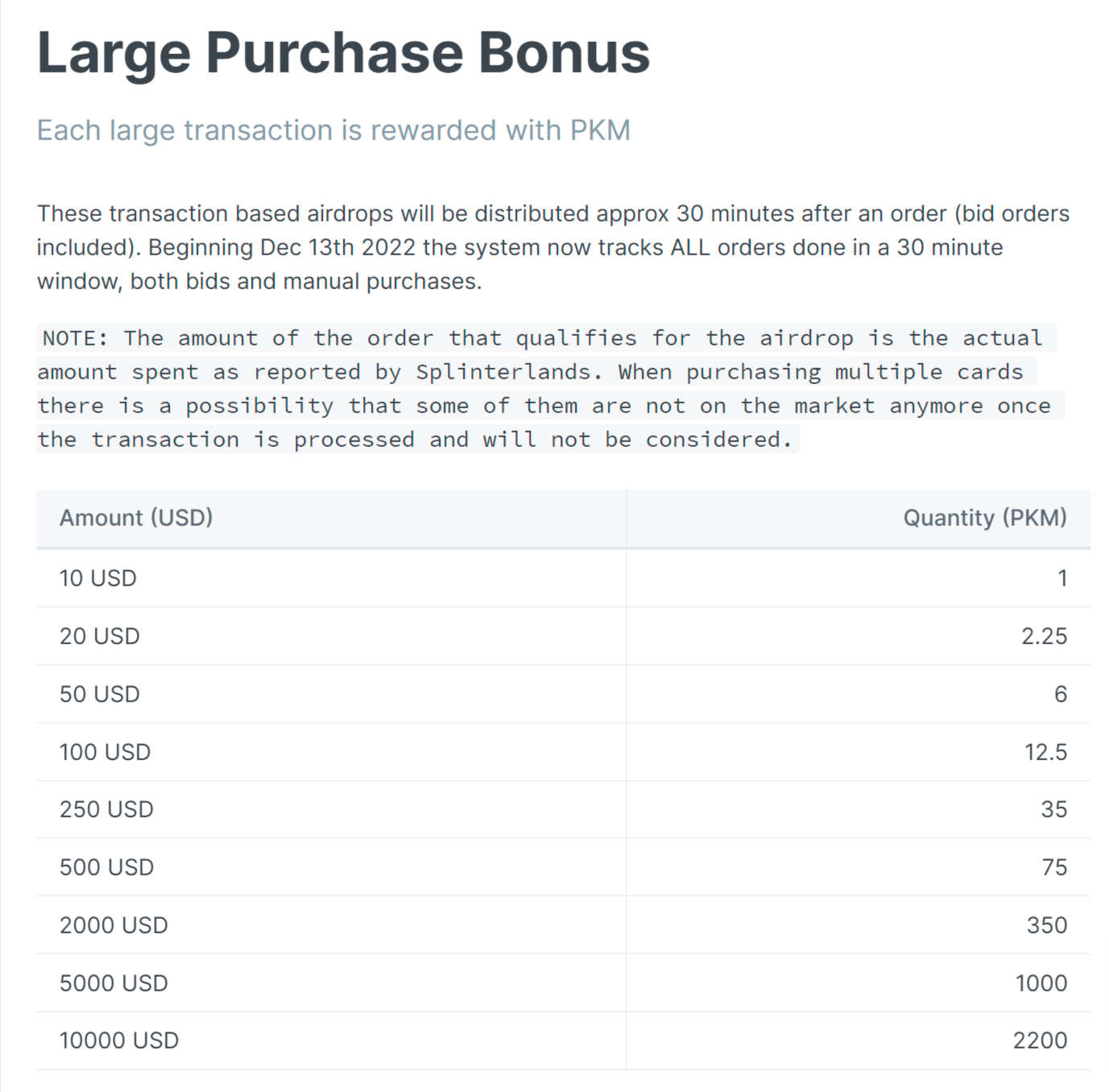Select the 2000 USD table cell
The image size is (1109, 1092).
click(x=331, y=925)
